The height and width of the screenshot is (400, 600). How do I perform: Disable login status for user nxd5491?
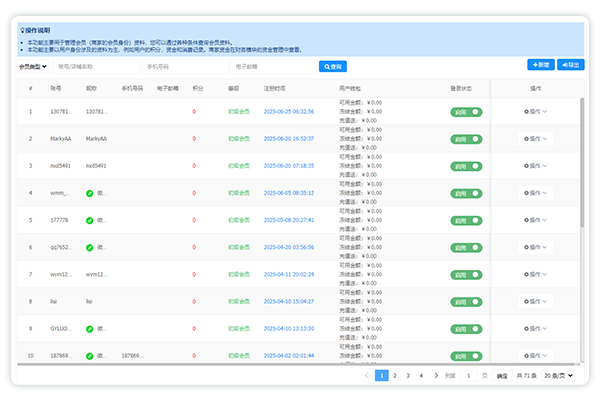point(466,165)
